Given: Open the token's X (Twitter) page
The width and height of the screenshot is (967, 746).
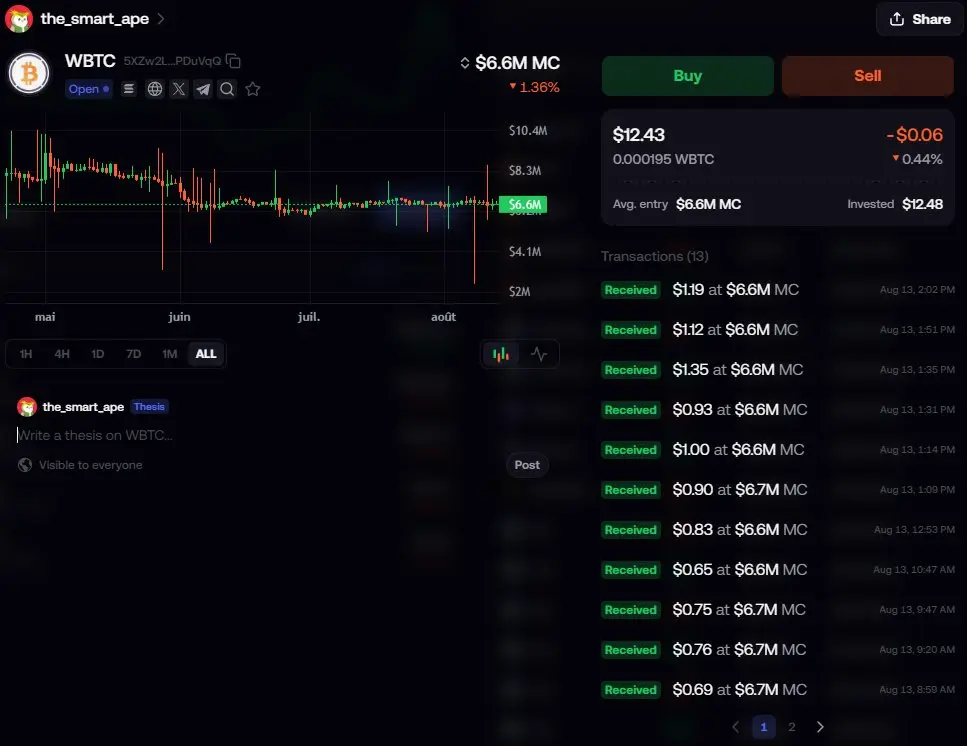Looking at the screenshot, I should [179, 89].
